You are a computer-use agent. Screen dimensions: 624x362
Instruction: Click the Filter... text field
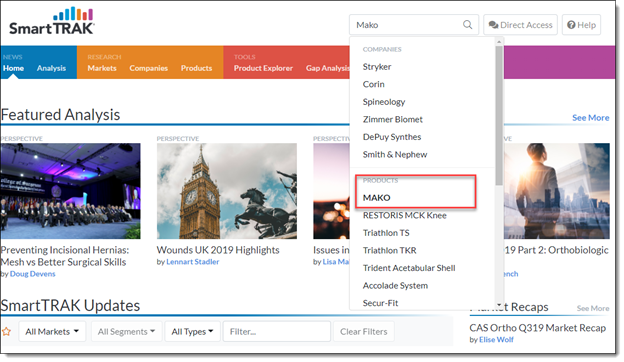pos(277,331)
